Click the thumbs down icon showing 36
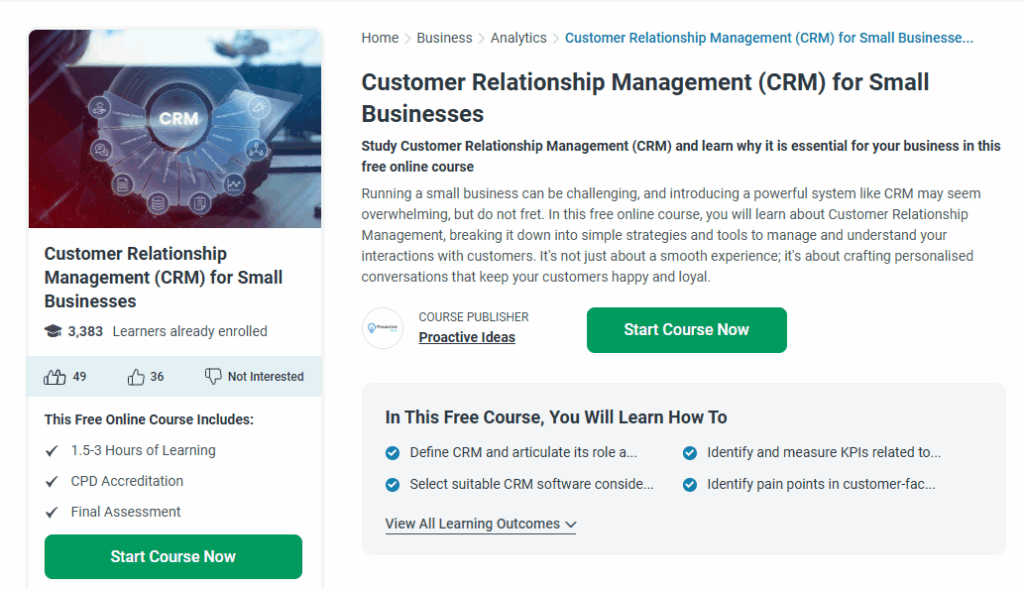Image resolution: width=1024 pixels, height=589 pixels. 136,376
